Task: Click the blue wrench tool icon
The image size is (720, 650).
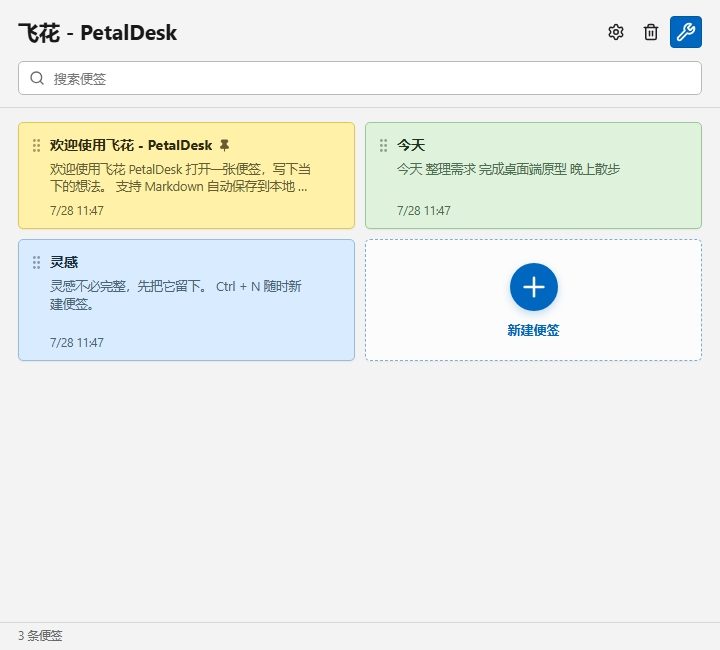Action: click(686, 32)
